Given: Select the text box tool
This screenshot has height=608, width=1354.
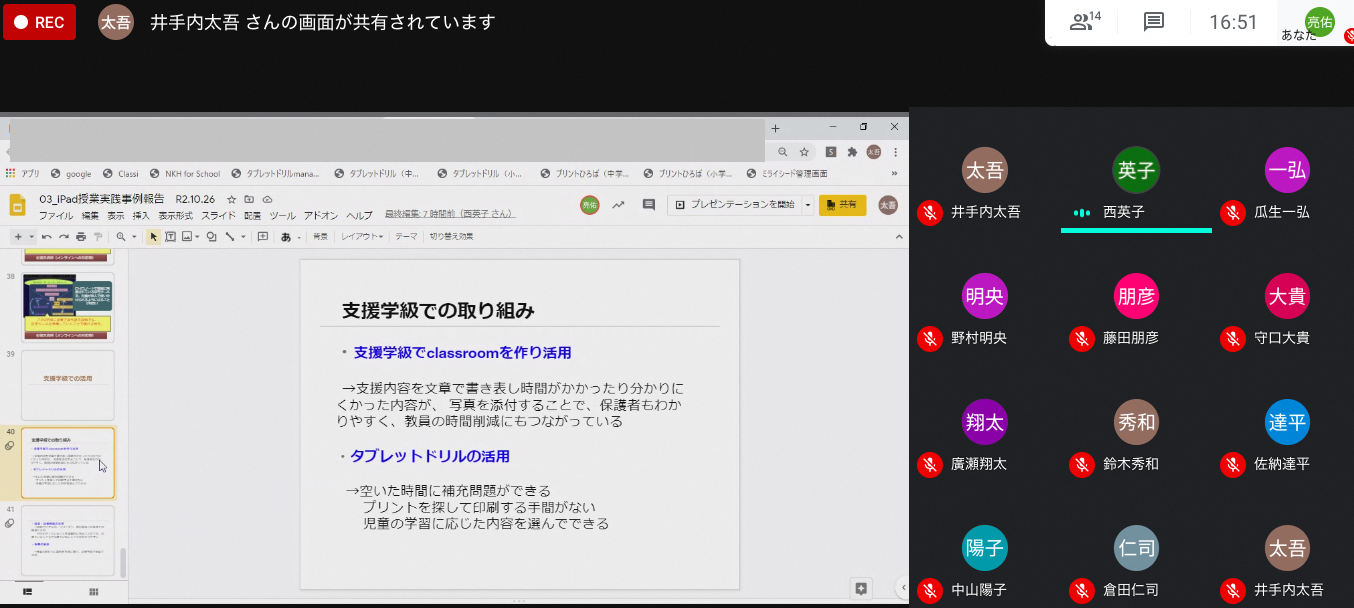Looking at the screenshot, I should click(170, 237).
